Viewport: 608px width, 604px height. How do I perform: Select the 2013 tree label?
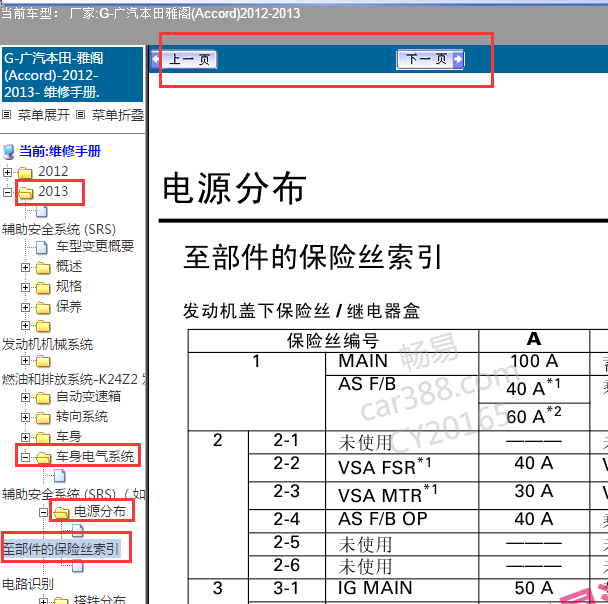point(53,191)
